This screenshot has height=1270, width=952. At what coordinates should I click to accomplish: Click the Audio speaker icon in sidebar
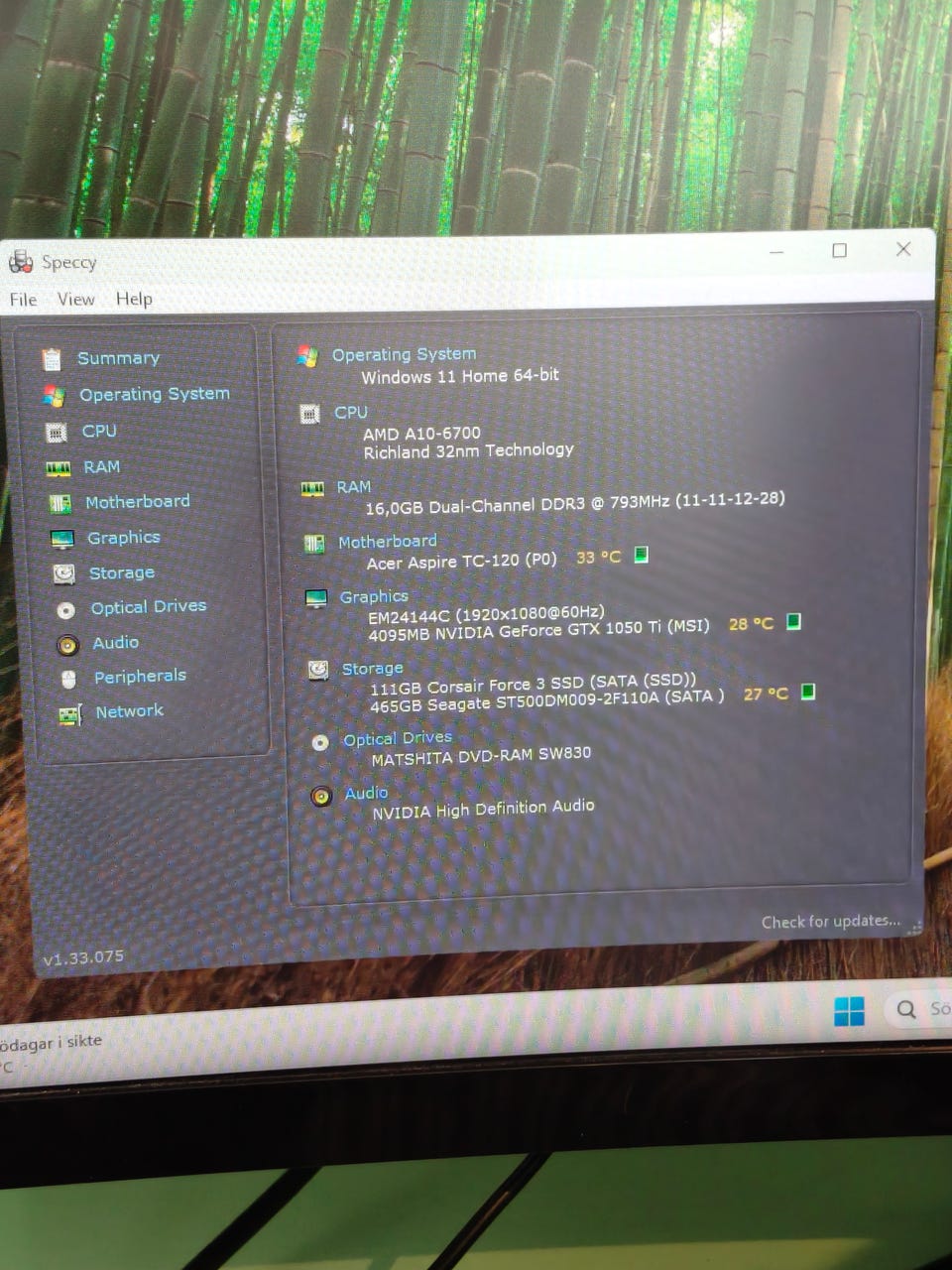[67, 645]
